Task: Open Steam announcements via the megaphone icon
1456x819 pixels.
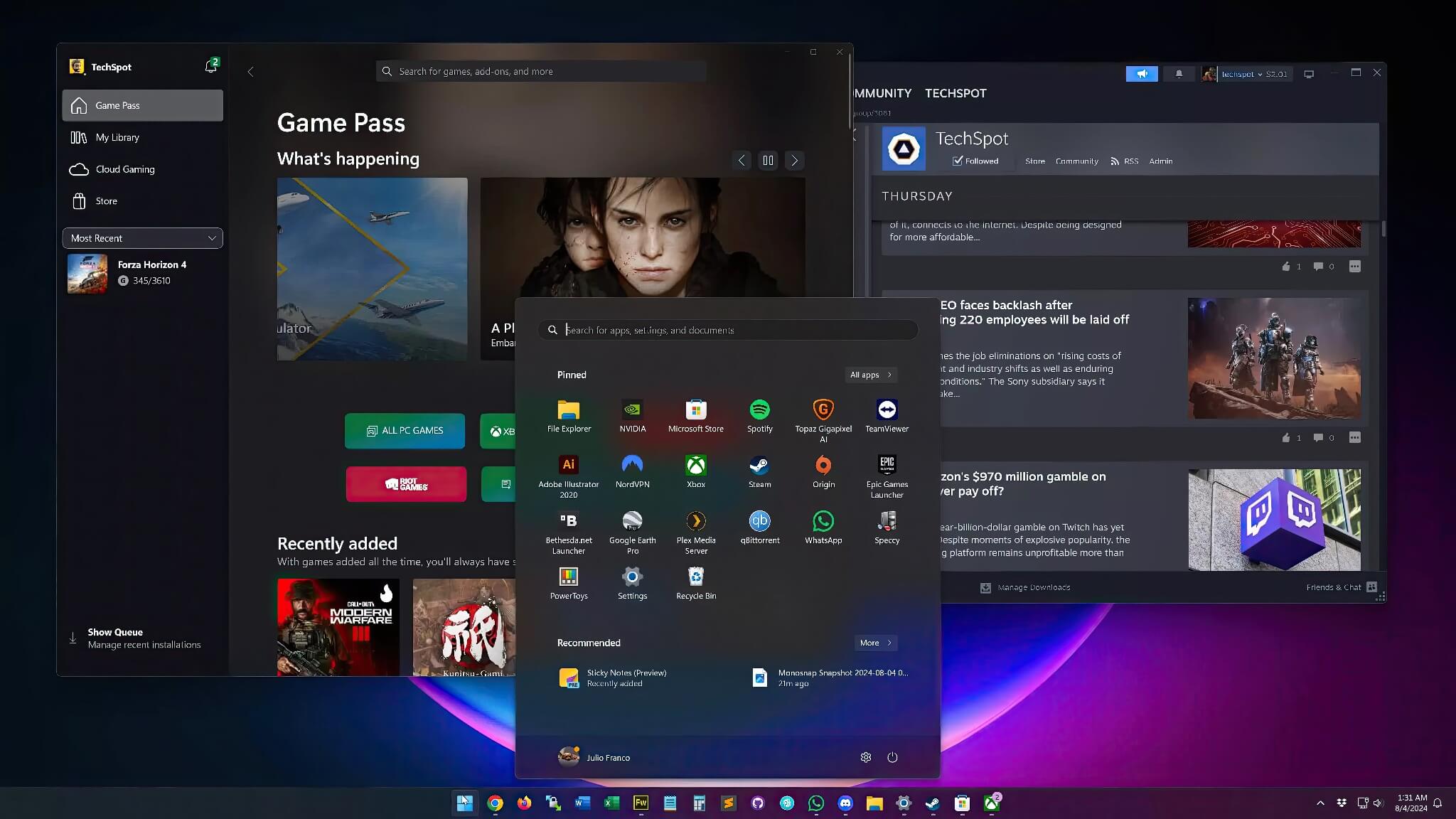Action: pyautogui.click(x=1142, y=73)
